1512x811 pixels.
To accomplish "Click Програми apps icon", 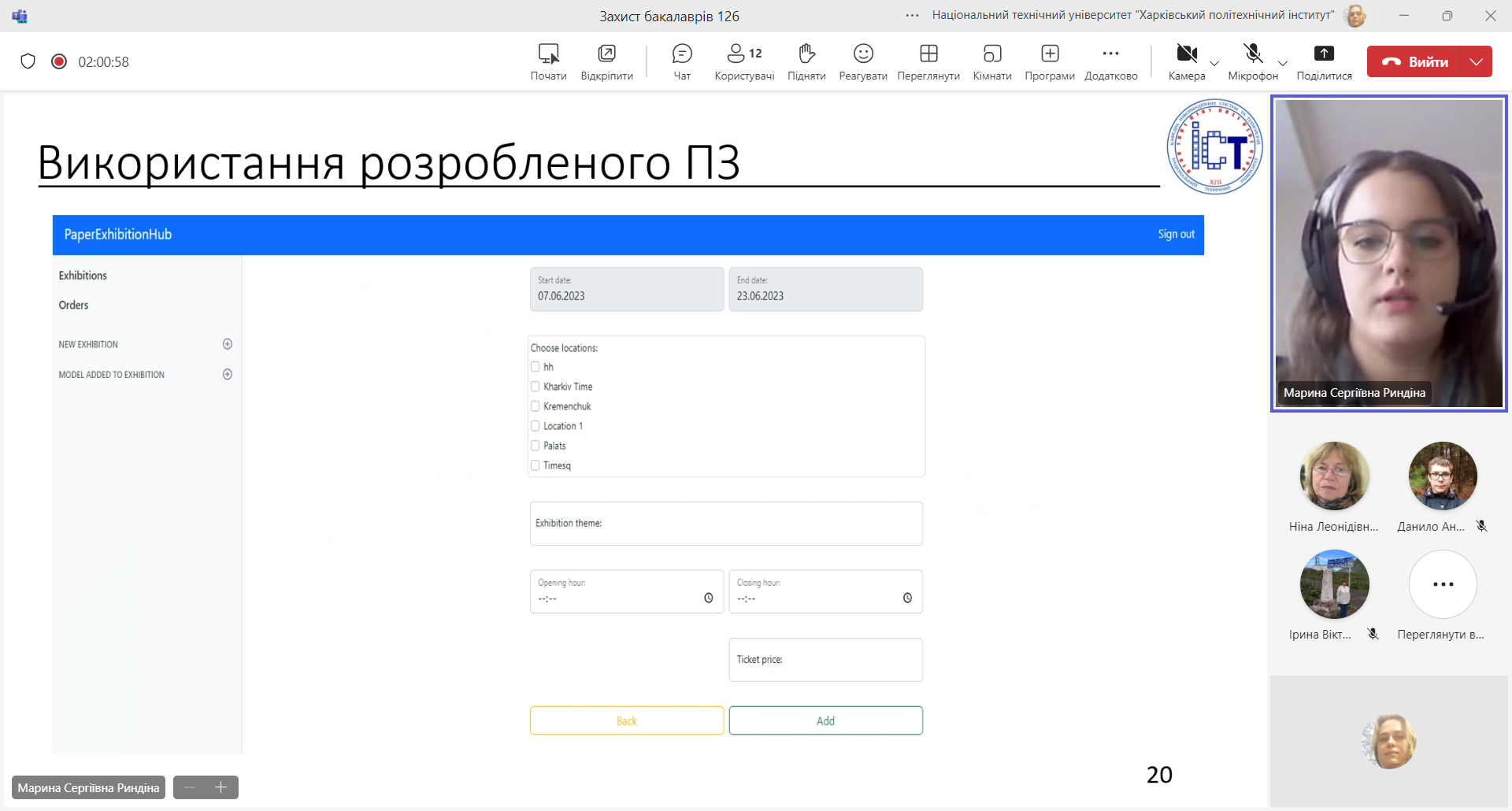I will 1049,61.
